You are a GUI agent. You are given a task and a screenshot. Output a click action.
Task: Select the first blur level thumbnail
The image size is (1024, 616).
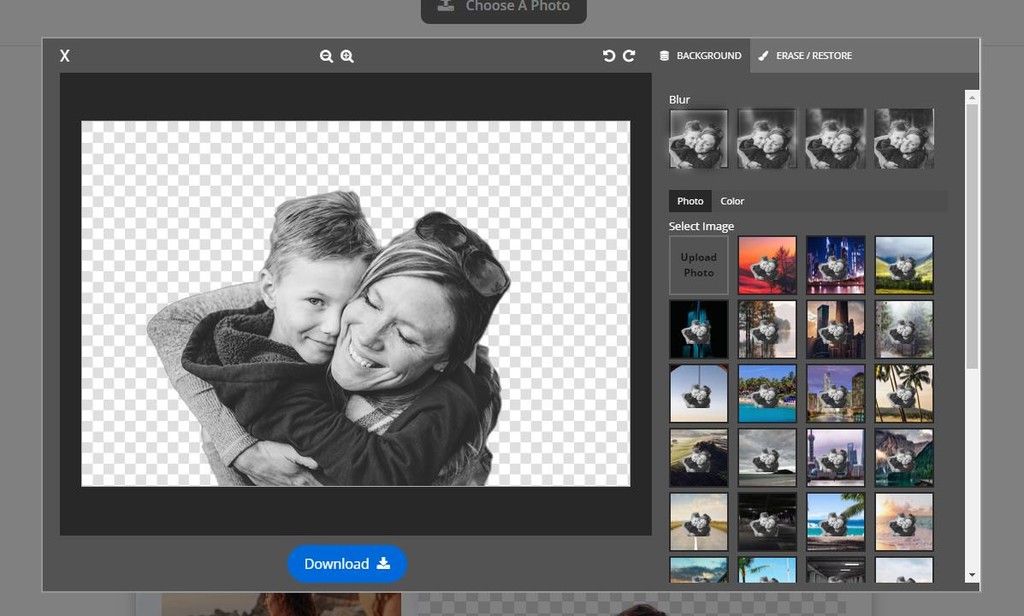pyautogui.click(x=699, y=138)
